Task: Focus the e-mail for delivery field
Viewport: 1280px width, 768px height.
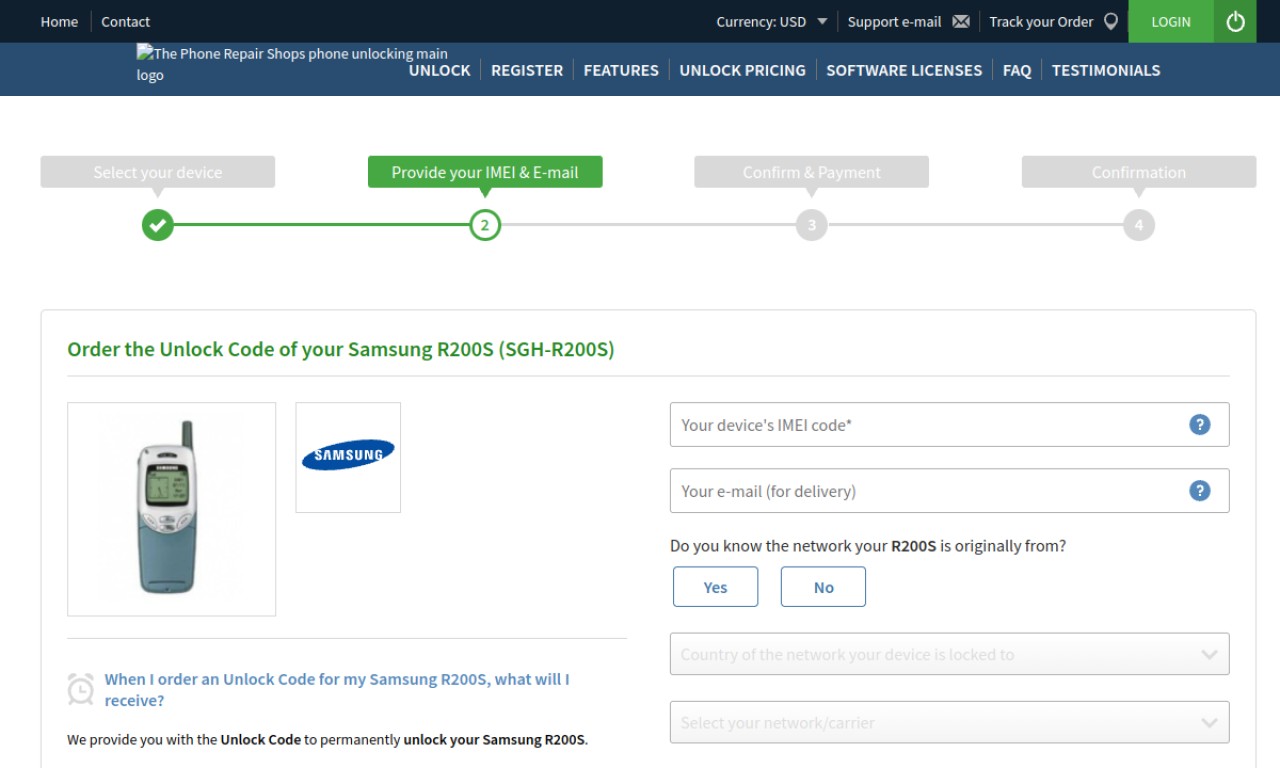Action: click(x=949, y=491)
